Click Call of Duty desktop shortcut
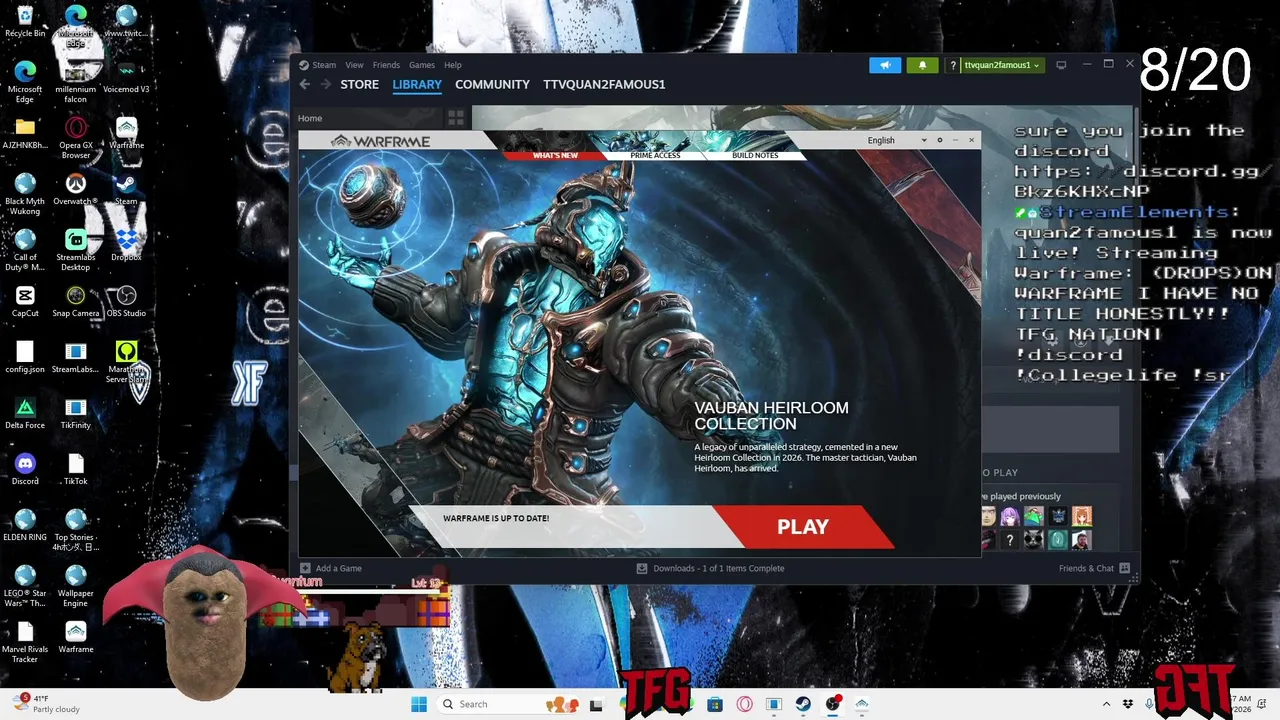The width and height of the screenshot is (1280, 720). (x=25, y=251)
